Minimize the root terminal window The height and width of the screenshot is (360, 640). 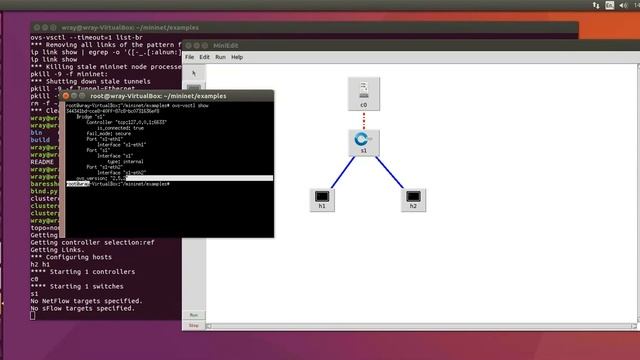click(x=74, y=96)
